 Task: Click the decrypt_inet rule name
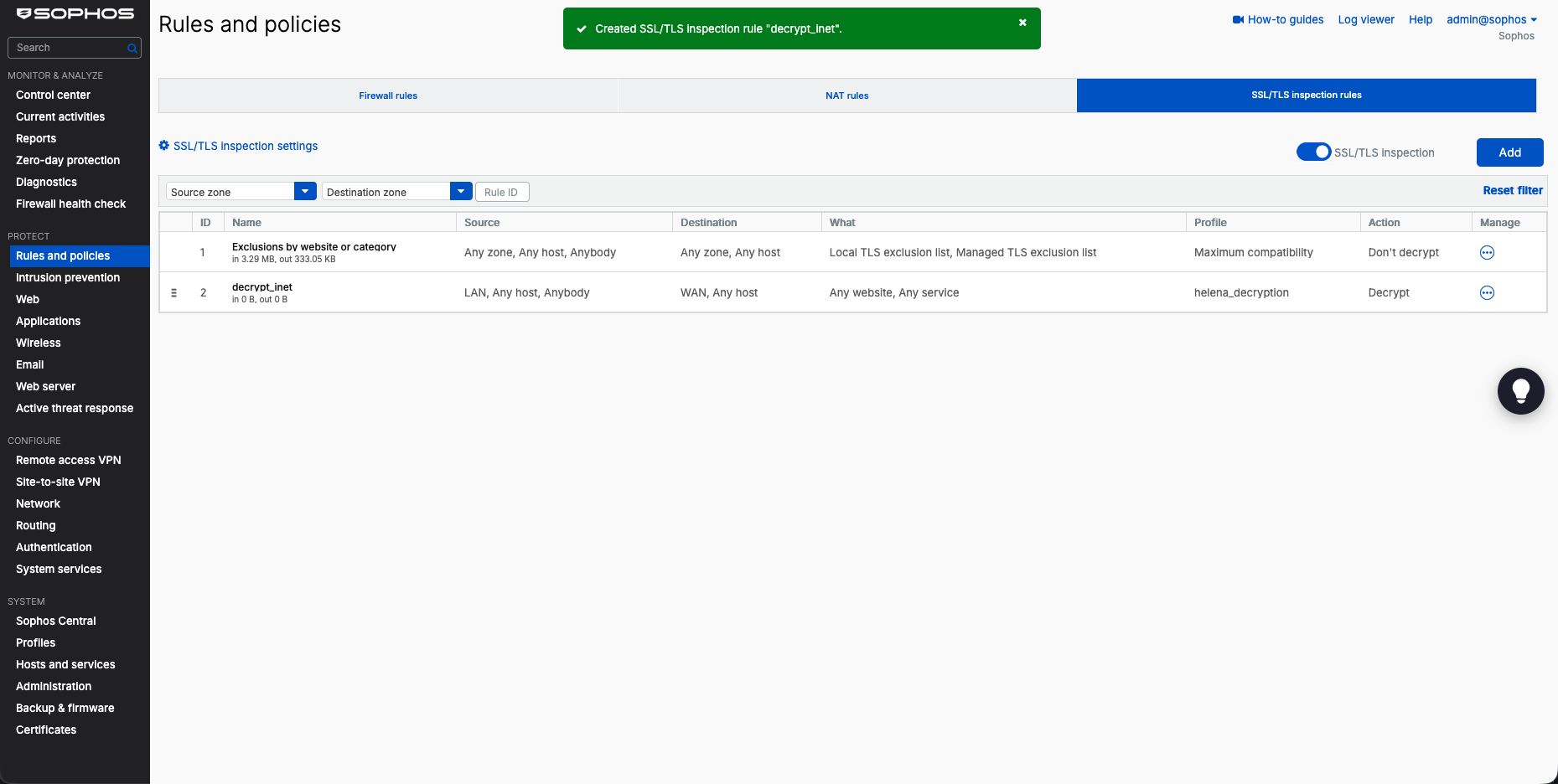click(262, 286)
